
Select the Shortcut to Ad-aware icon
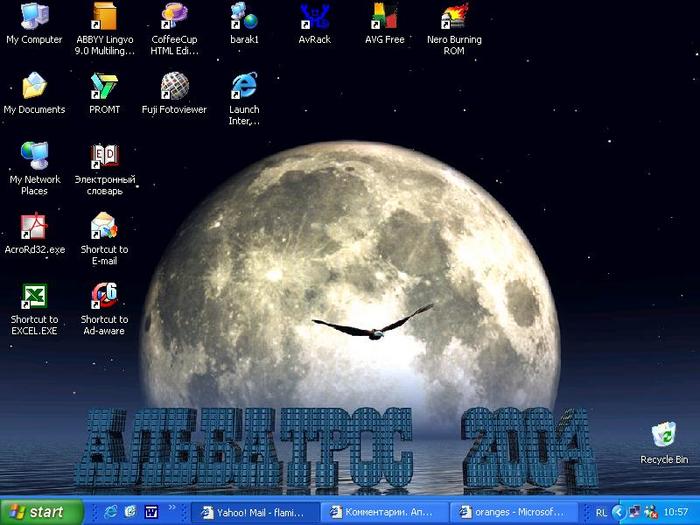(x=104, y=308)
